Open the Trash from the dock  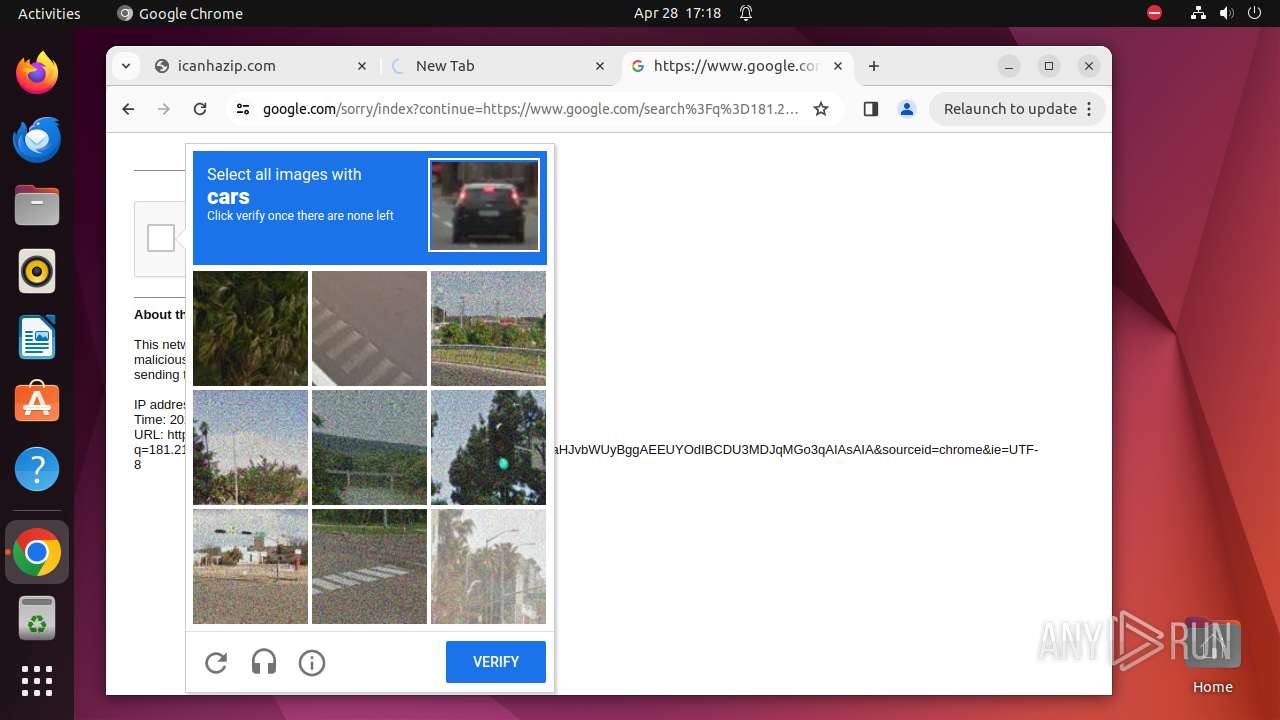[x=37, y=618]
